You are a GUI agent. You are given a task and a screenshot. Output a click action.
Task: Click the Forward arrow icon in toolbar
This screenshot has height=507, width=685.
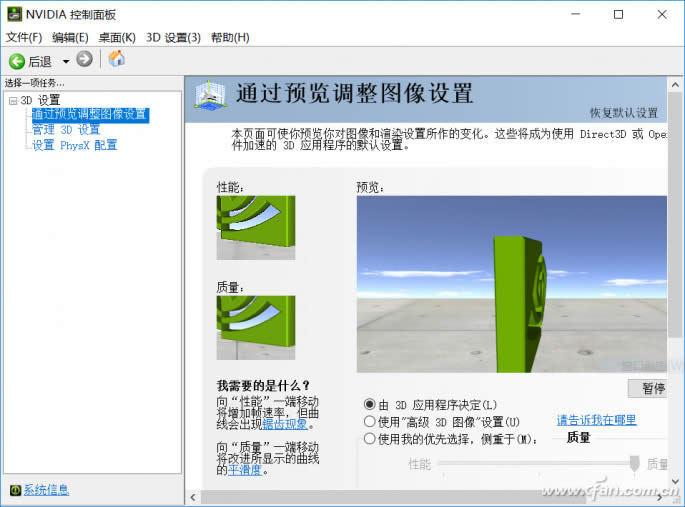coord(84,60)
